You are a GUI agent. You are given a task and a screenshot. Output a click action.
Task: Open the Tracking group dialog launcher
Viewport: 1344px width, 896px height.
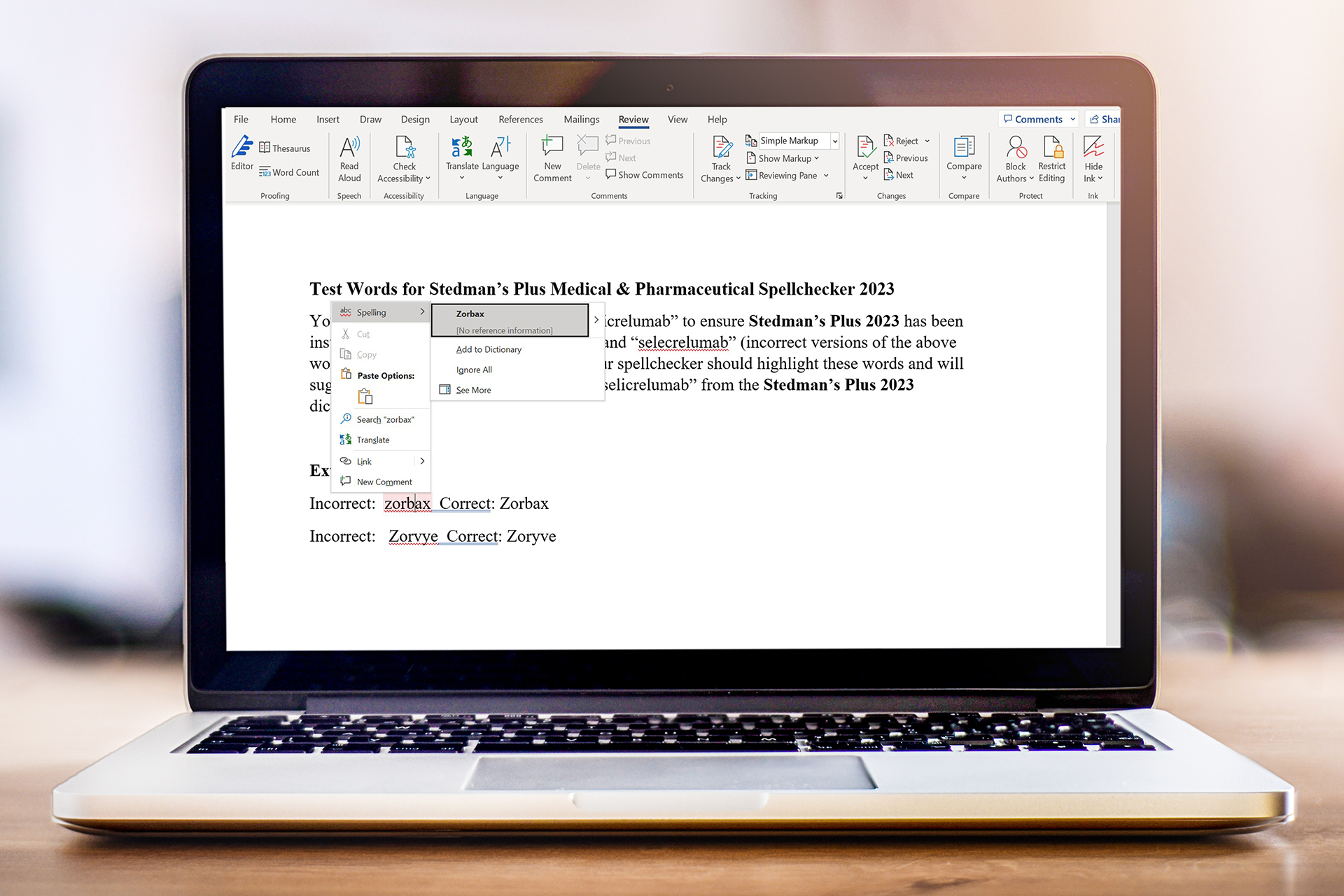coord(839,196)
